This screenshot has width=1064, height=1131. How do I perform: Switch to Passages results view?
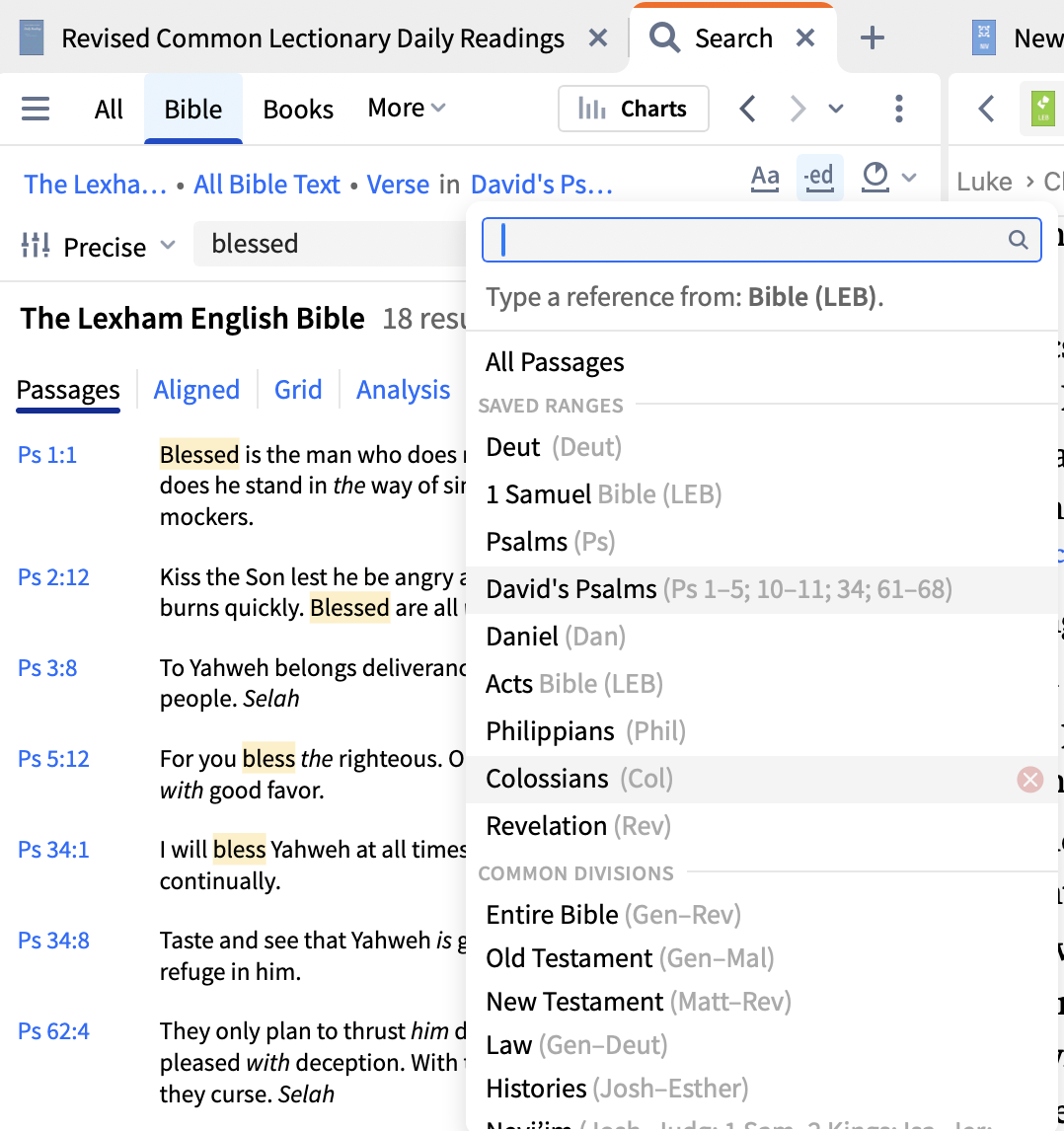point(68,390)
